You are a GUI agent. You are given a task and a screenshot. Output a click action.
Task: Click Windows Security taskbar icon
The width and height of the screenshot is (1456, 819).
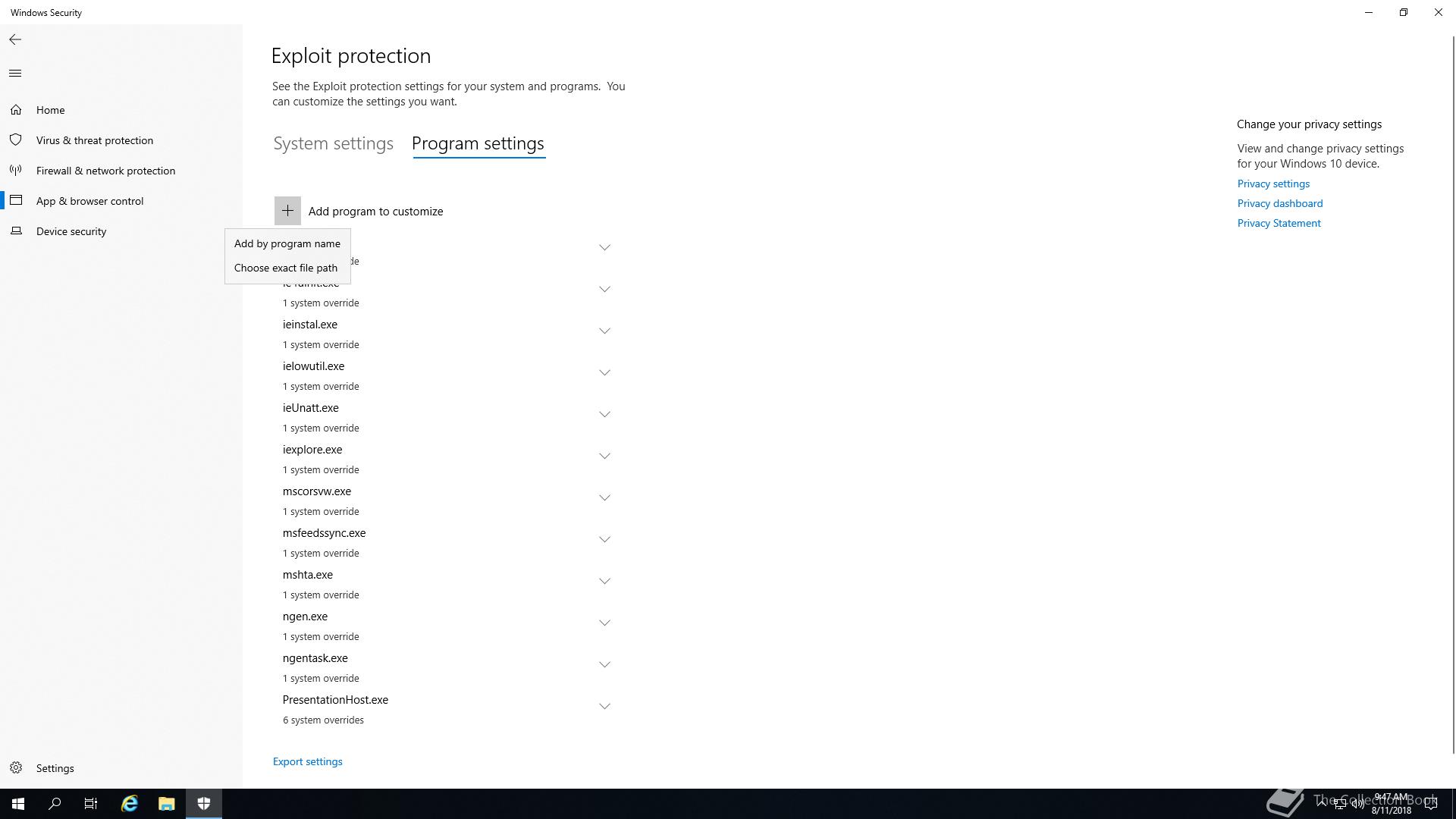tap(204, 804)
